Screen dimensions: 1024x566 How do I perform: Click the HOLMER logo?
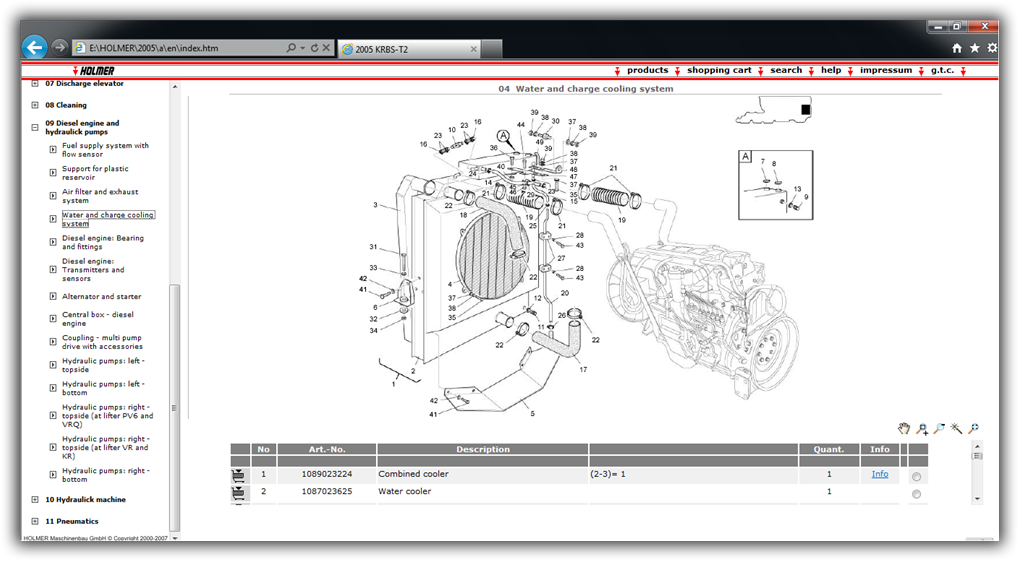(93, 71)
